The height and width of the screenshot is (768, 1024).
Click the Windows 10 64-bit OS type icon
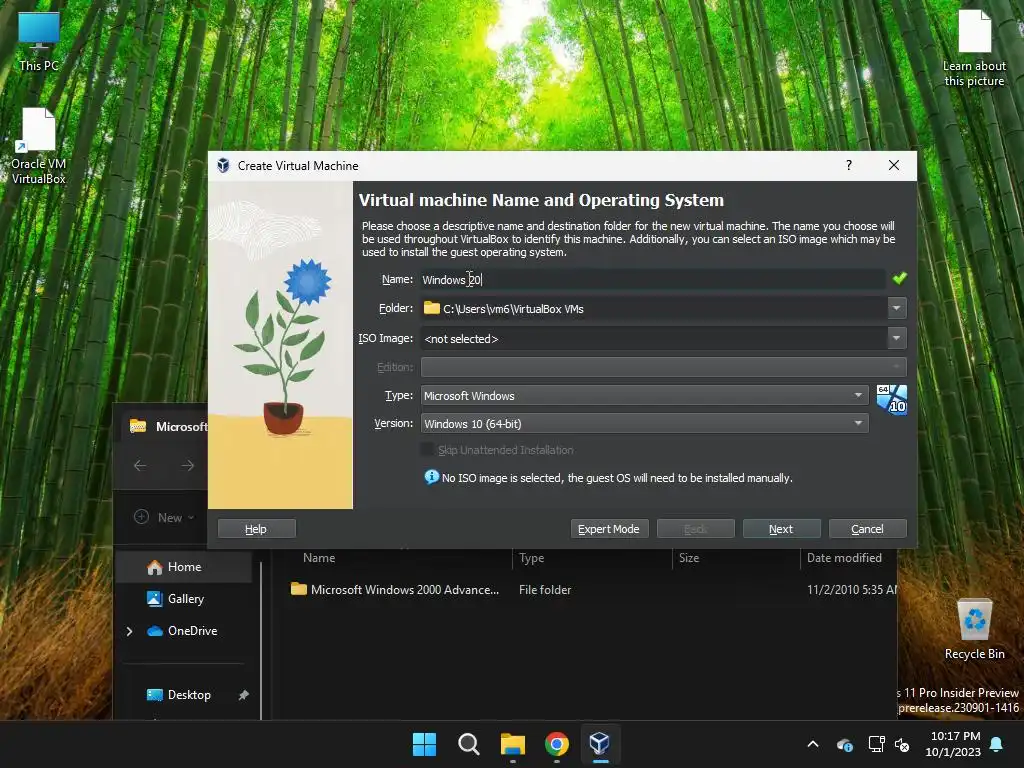(891, 400)
